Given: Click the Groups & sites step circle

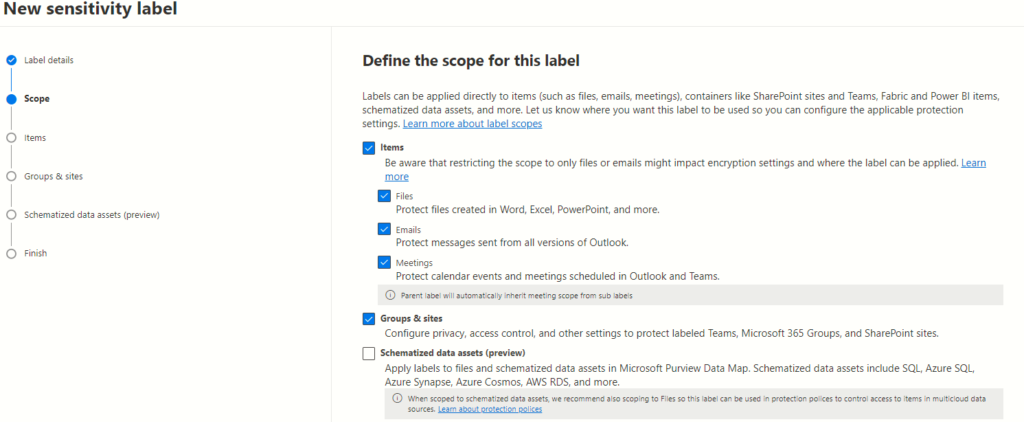Looking at the screenshot, I should 11,176.
